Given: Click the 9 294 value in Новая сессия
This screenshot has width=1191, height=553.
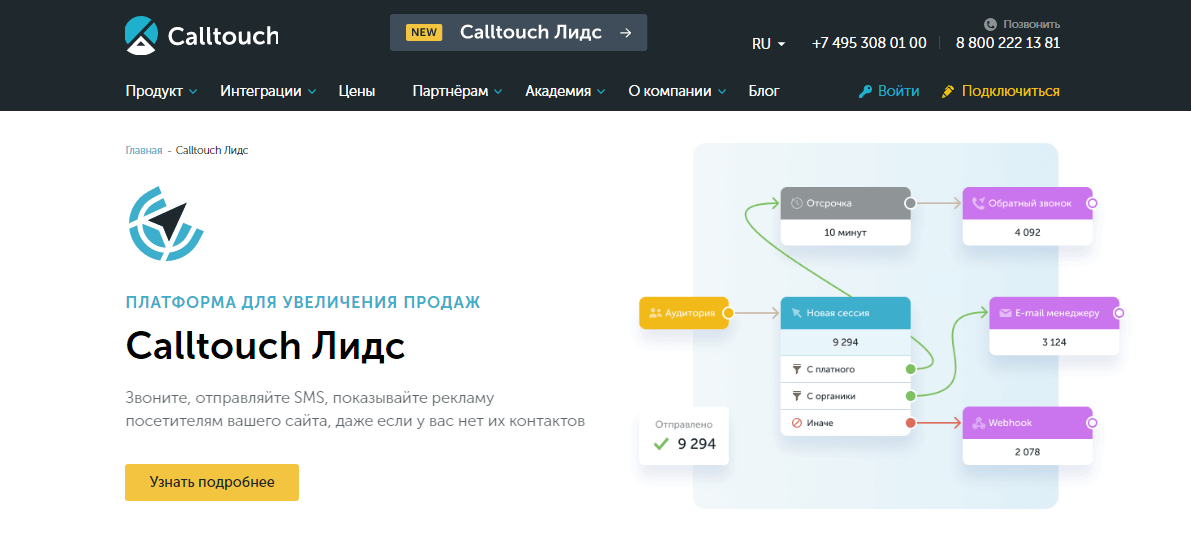Looking at the screenshot, I should [845, 342].
